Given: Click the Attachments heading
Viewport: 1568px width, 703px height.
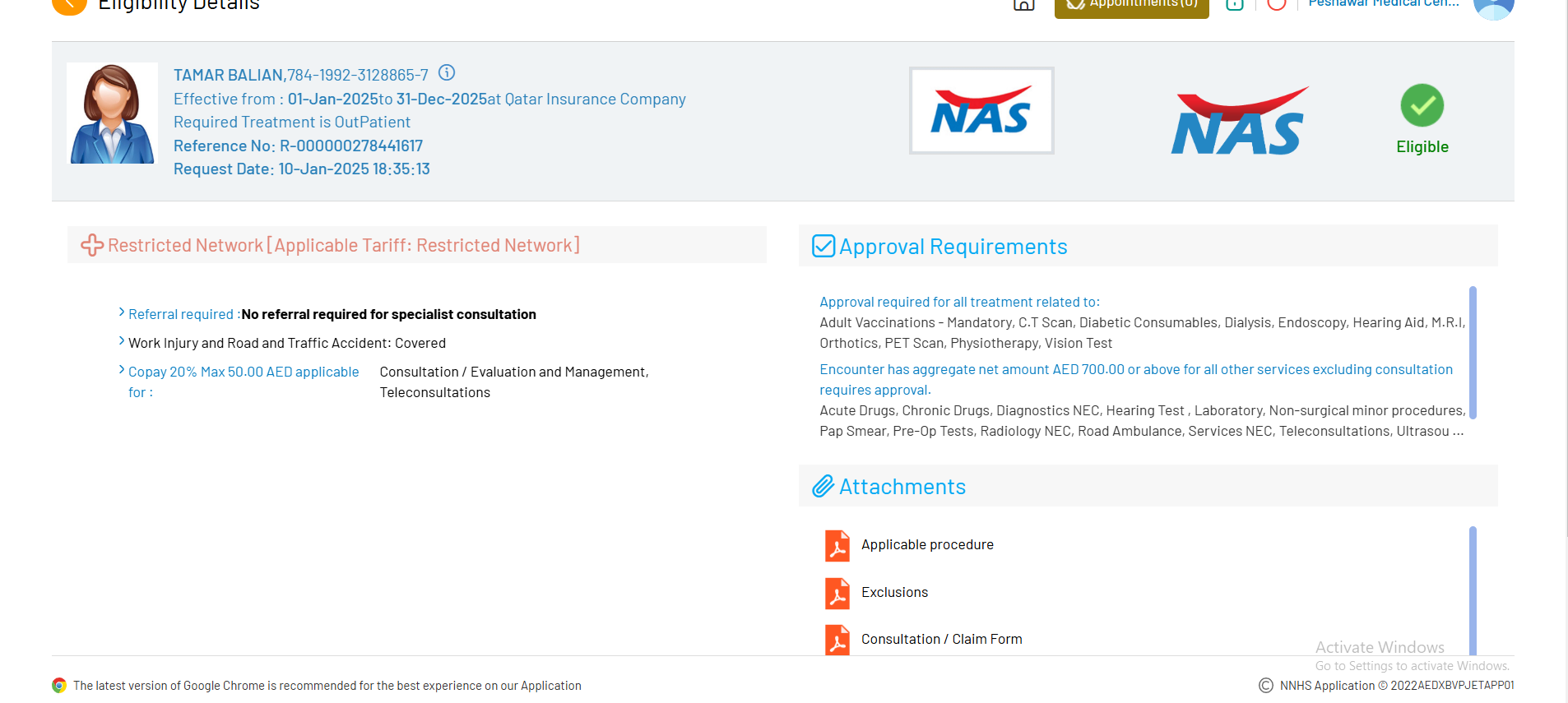Looking at the screenshot, I should [902, 487].
